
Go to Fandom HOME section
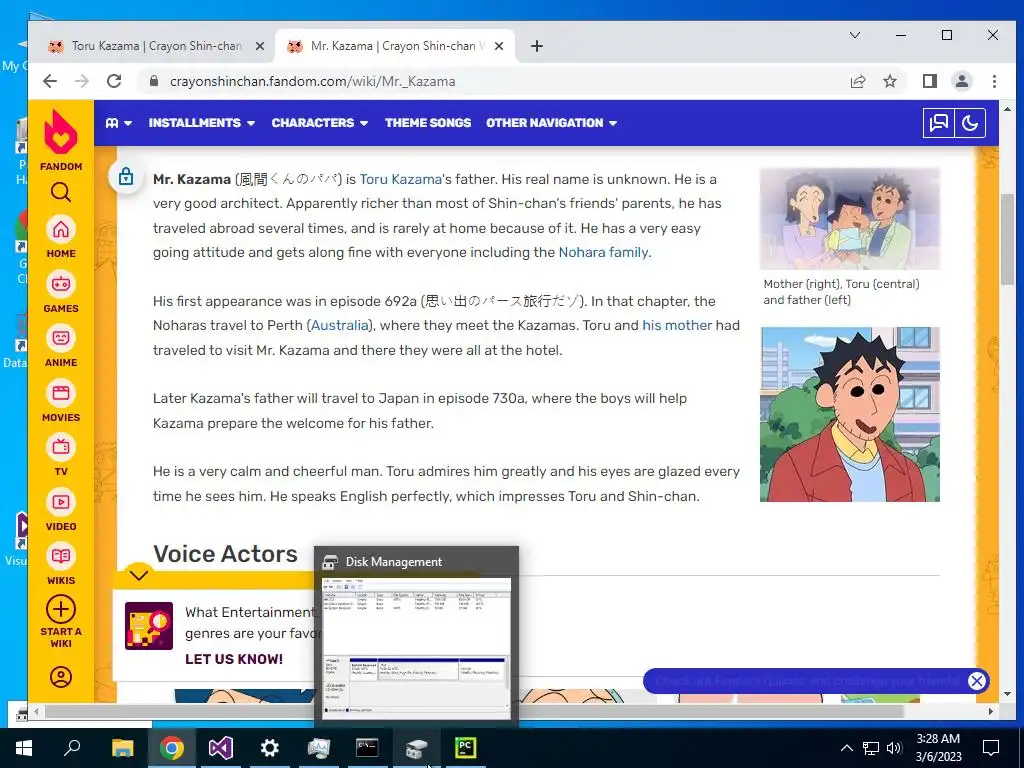click(x=61, y=236)
